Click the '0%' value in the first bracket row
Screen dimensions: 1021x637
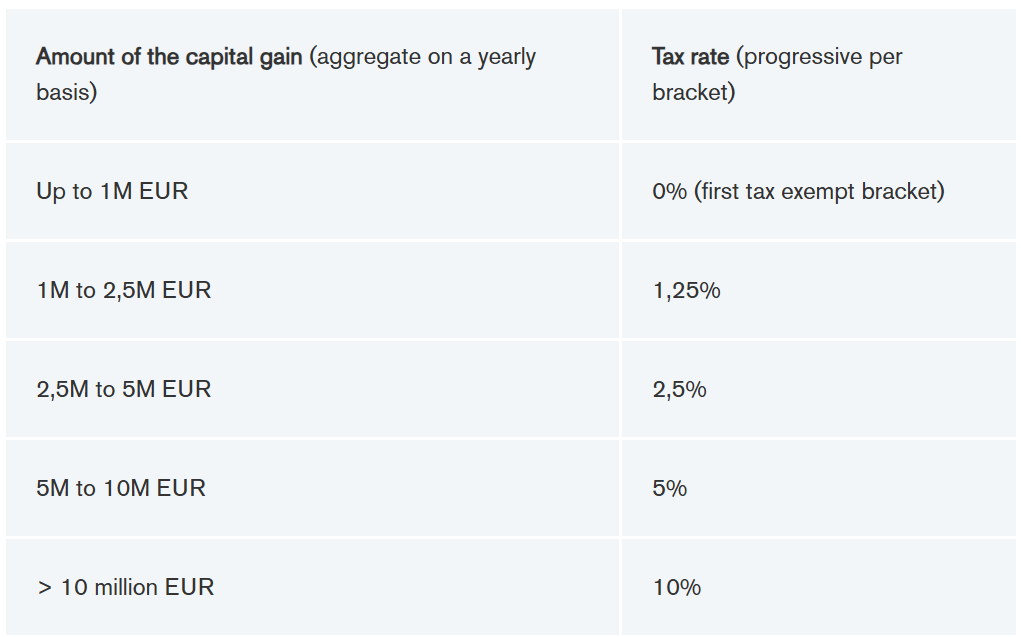pyautogui.click(x=669, y=191)
